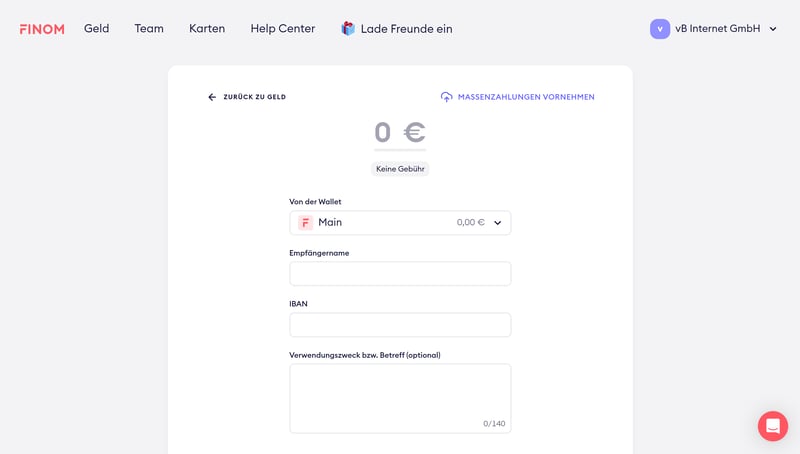This screenshot has height=454, width=800.
Task: Click the cloud upload icon
Action: [x=446, y=97]
